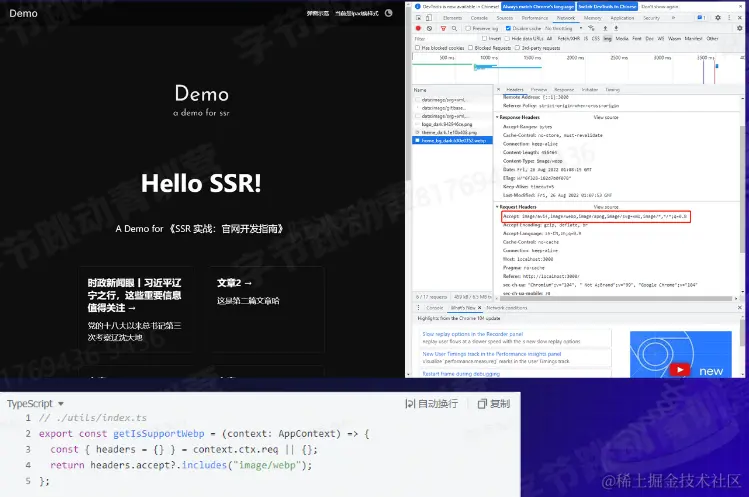Select inspect element picker icon

(418, 18)
